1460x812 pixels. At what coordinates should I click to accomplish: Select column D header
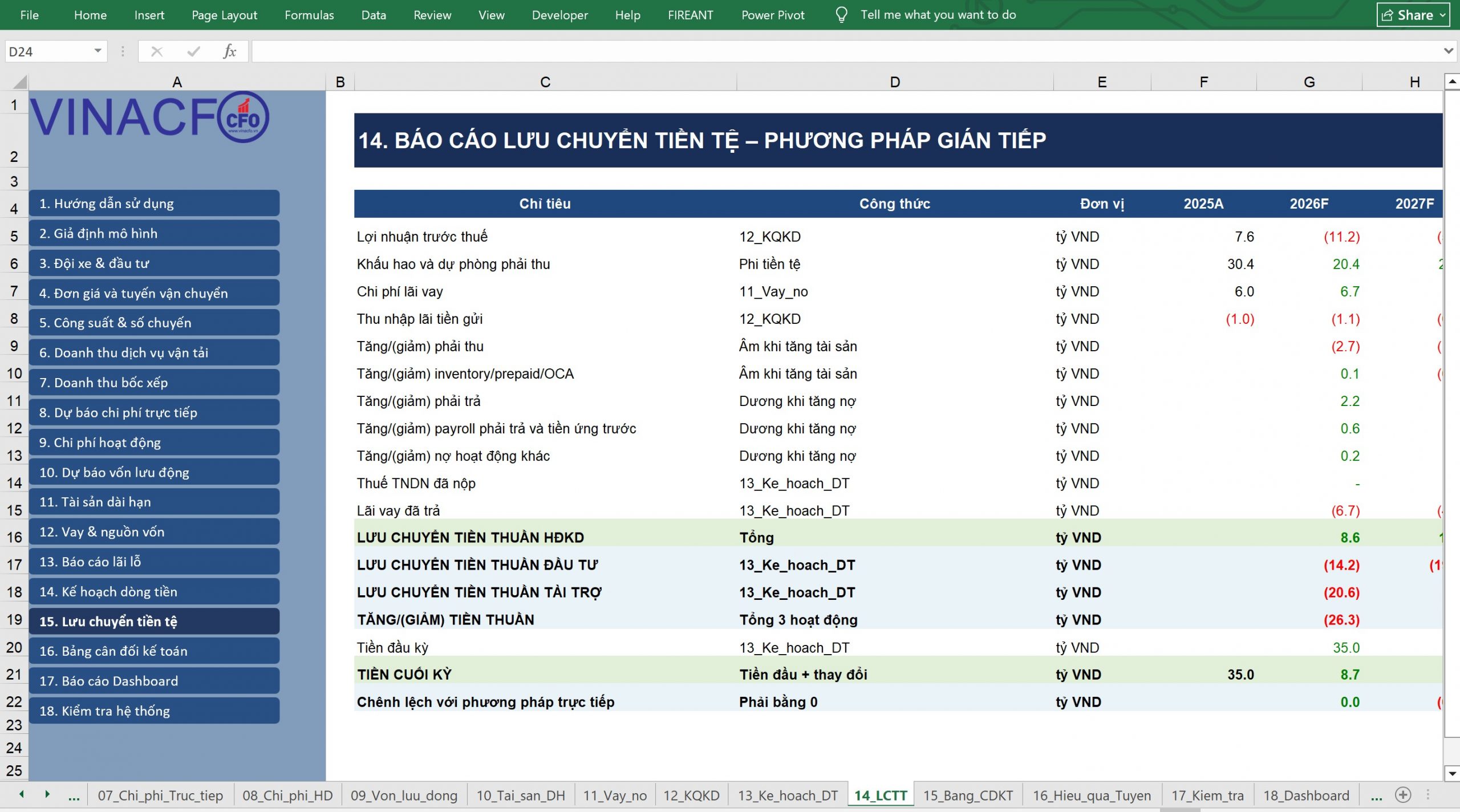click(895, 82)
